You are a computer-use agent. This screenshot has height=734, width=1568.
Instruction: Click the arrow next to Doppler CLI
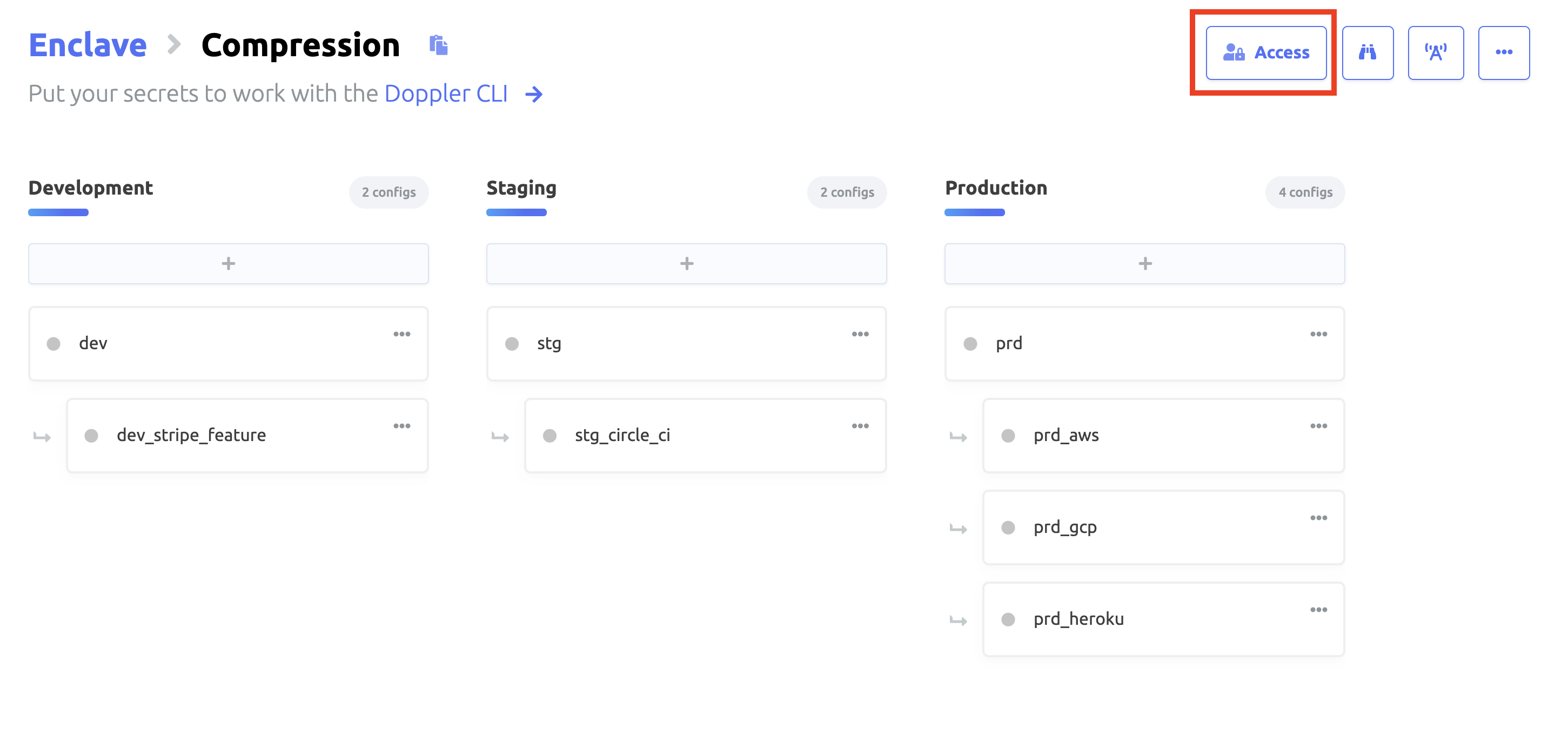coord(534,94)
